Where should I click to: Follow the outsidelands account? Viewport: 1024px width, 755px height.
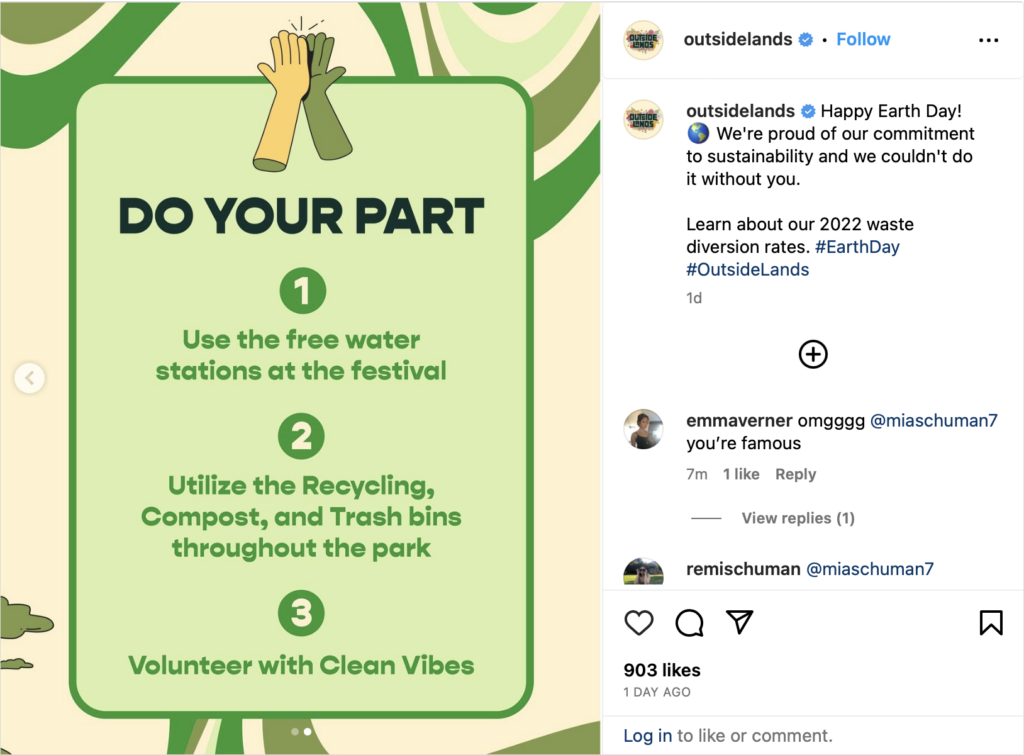(x=863, y=40)
